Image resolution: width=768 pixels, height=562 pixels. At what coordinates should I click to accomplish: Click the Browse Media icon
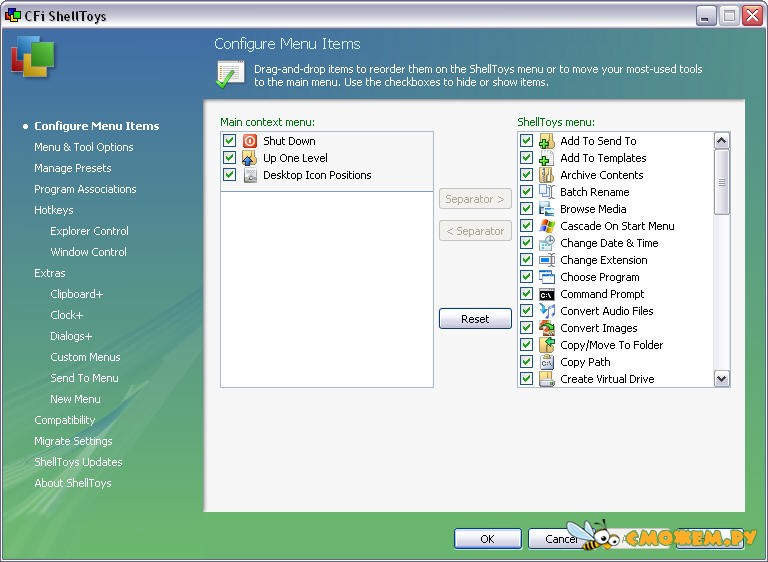tap(547, 209)
